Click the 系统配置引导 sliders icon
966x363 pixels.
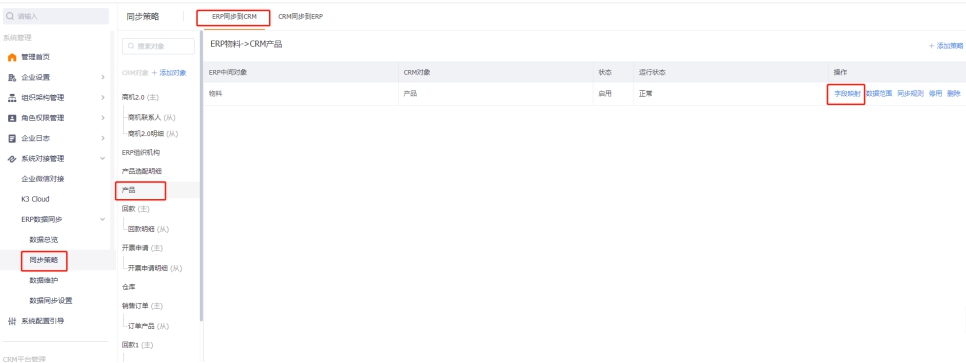click(x=12, y=321)
